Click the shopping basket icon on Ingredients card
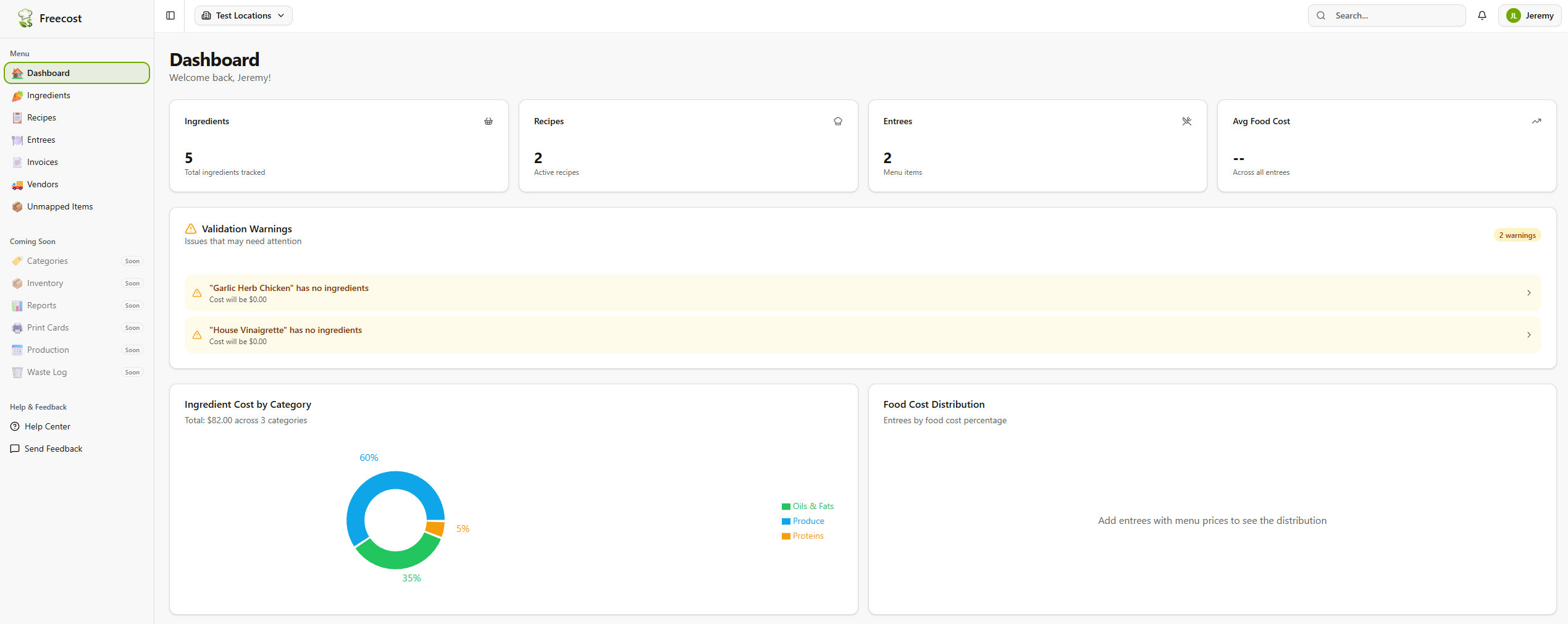This screenshot has height=624, width=1568. (x=488, y=121)
